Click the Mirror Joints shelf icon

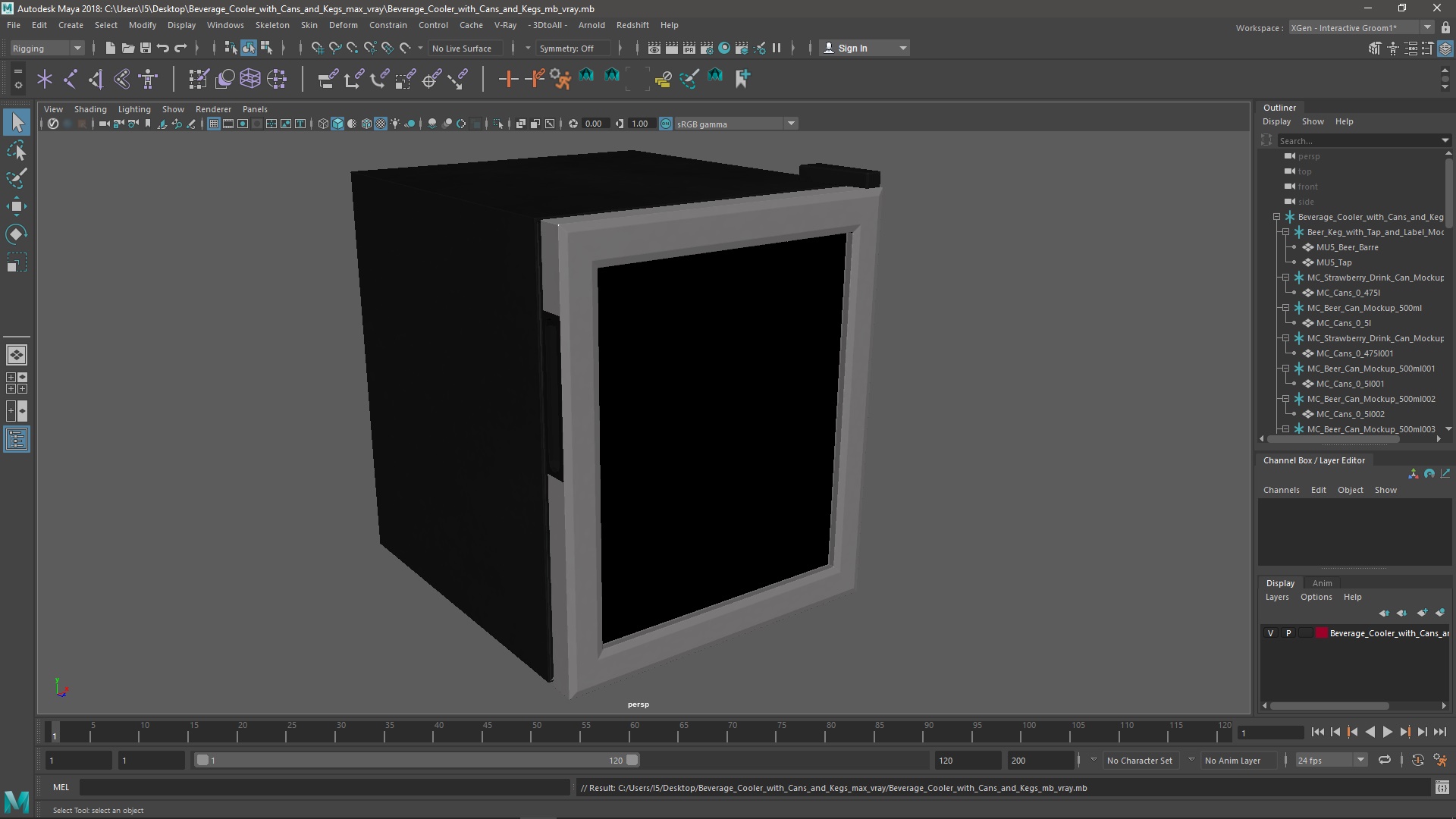pyautogui.click(x=96, y=79)
